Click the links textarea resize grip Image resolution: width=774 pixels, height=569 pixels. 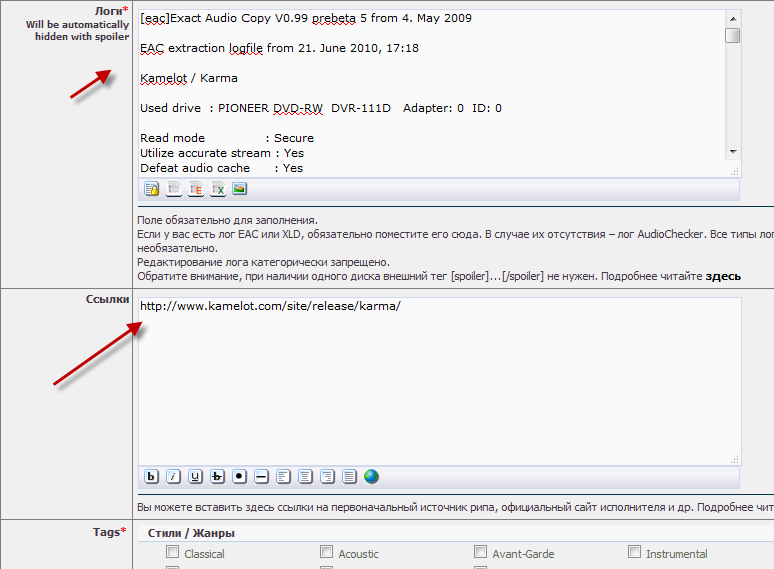[x=735, y=459]
